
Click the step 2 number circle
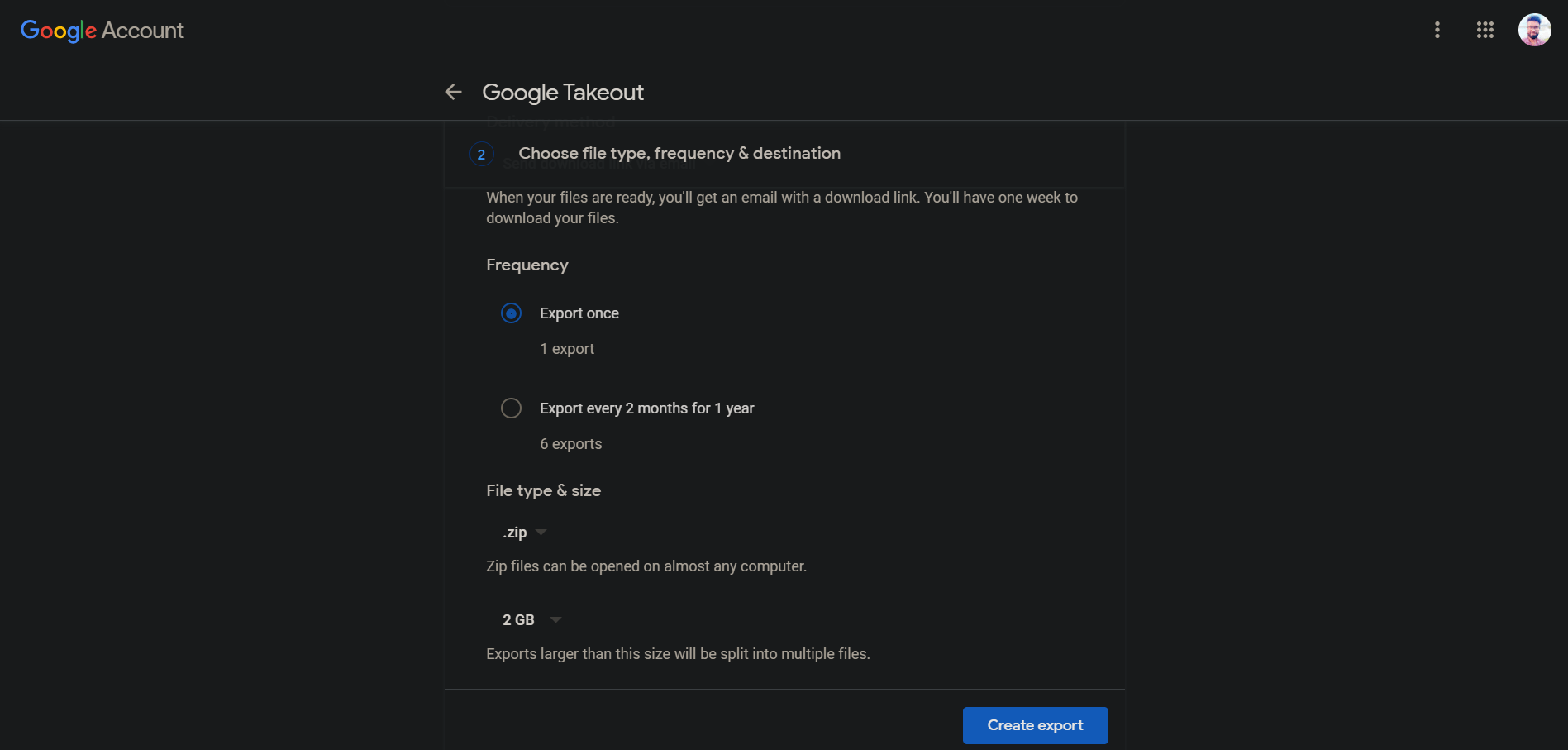tap(482, 155)
